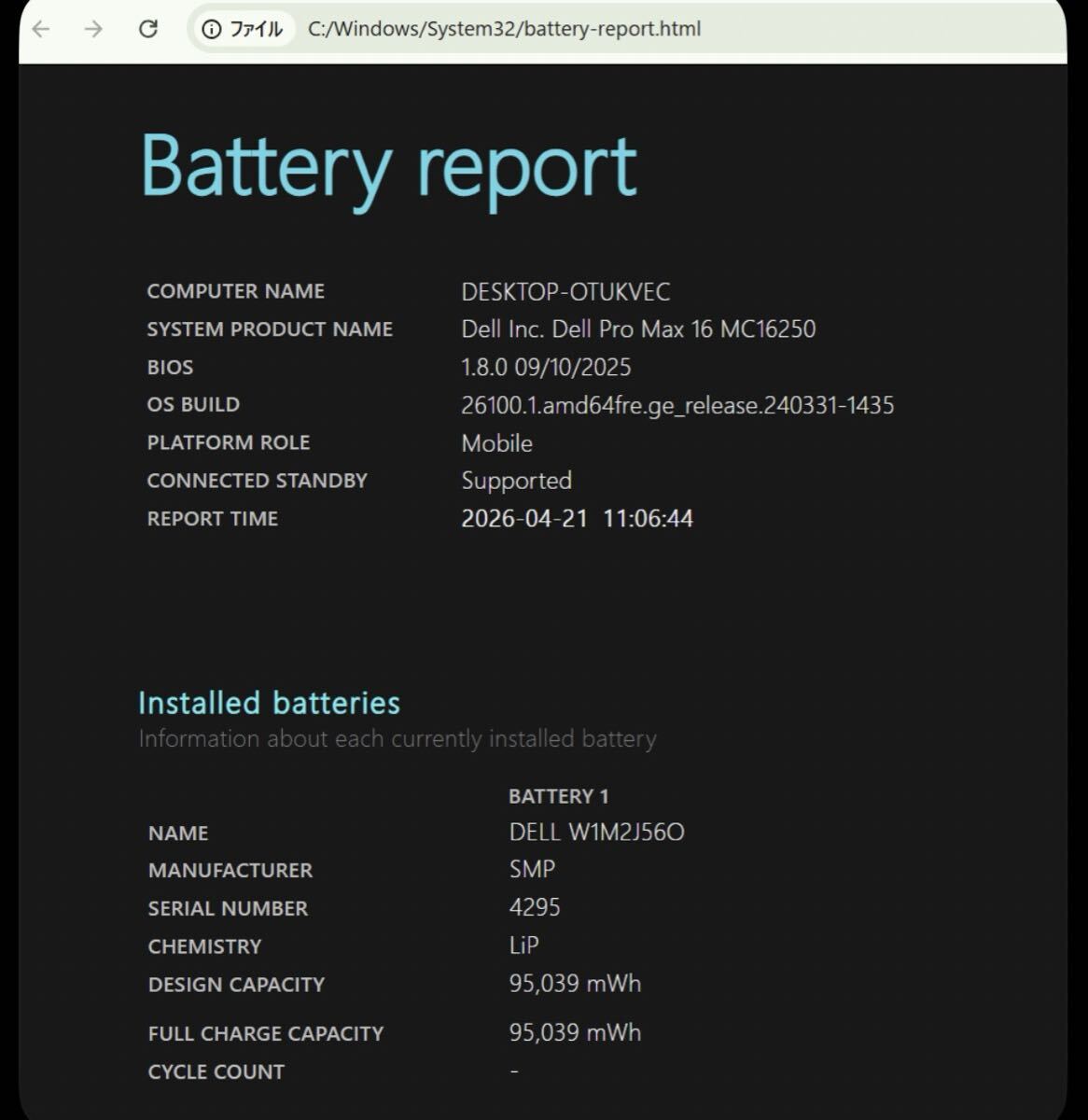1088x1120 pixels.
Task: Select the CHEMISTRY label
Action: click(x=204, y=947)
